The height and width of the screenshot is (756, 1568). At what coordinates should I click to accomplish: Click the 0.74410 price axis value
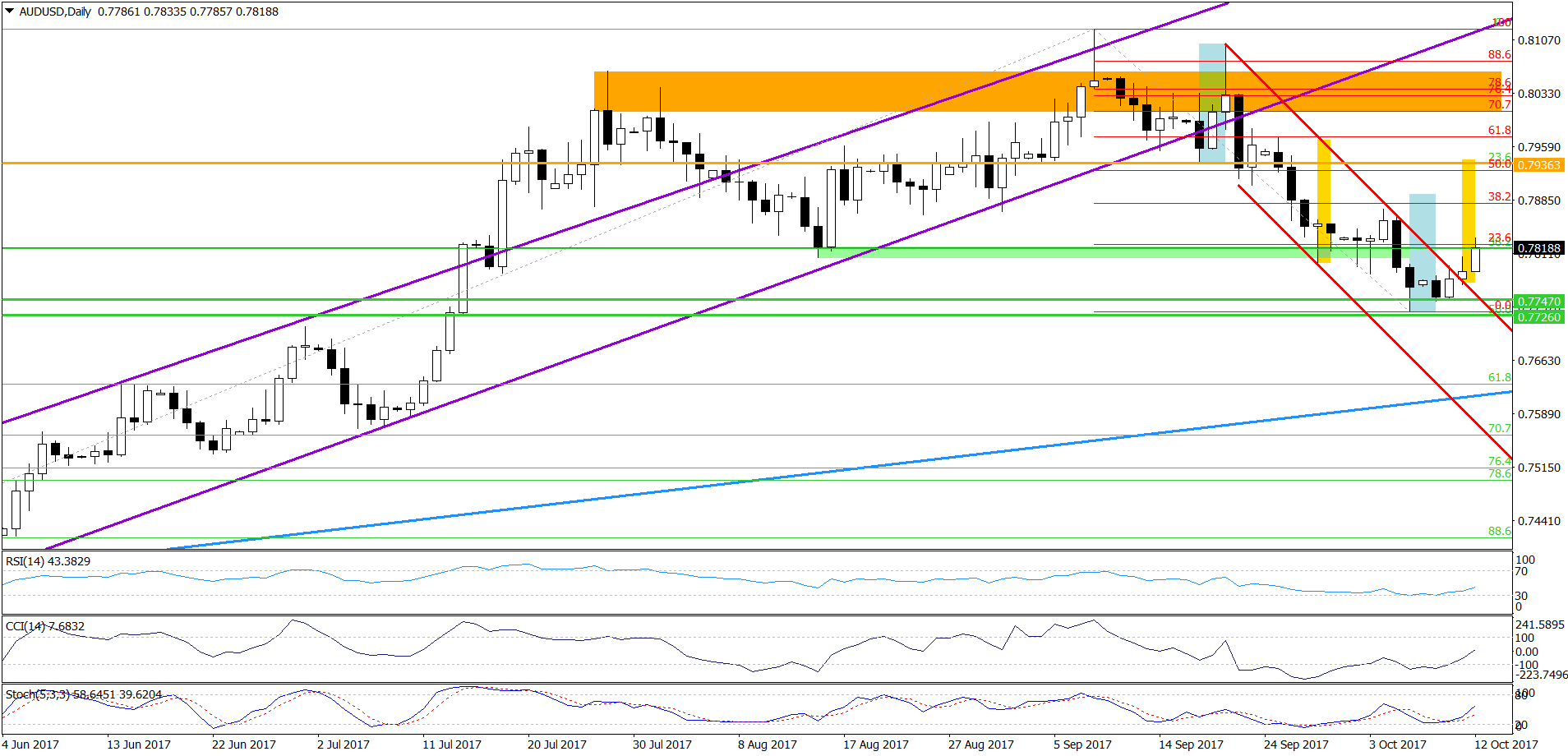1538,521
